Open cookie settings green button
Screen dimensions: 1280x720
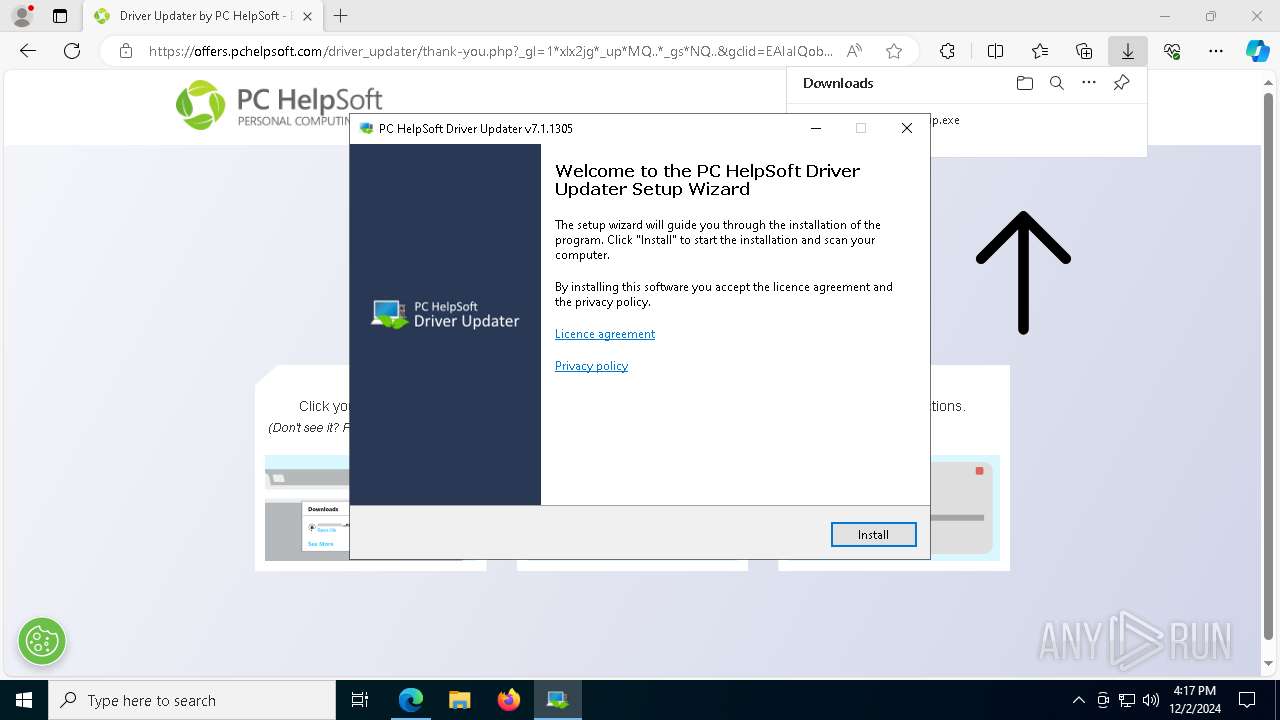point(41,641)
